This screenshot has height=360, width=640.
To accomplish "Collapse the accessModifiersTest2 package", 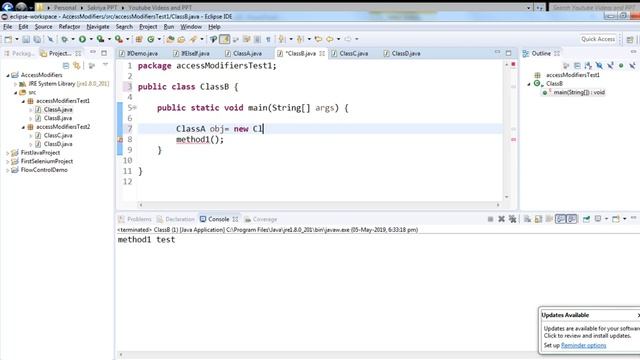I will point(23,127).
